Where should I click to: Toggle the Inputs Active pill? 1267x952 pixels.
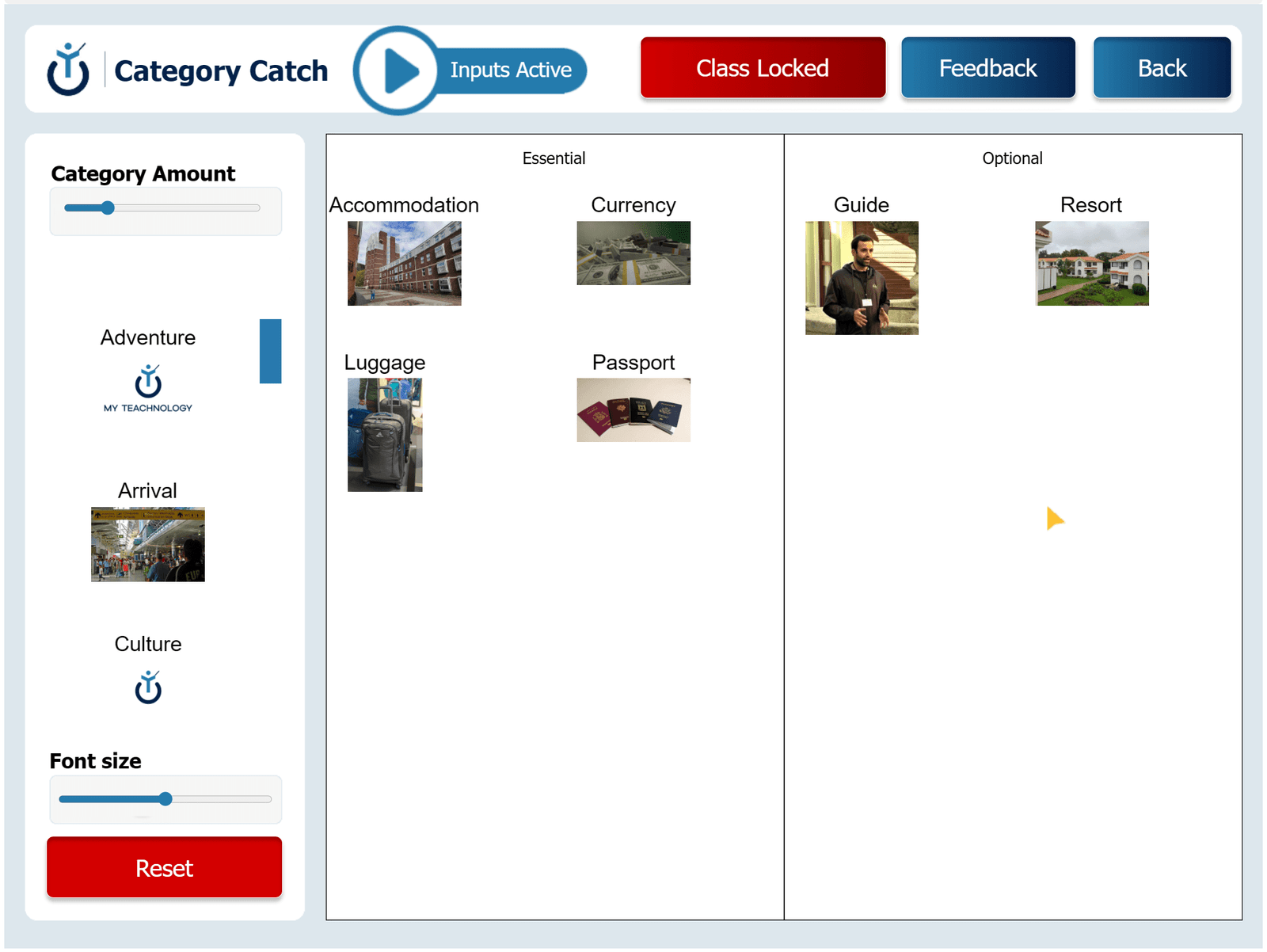click(511, 70)
